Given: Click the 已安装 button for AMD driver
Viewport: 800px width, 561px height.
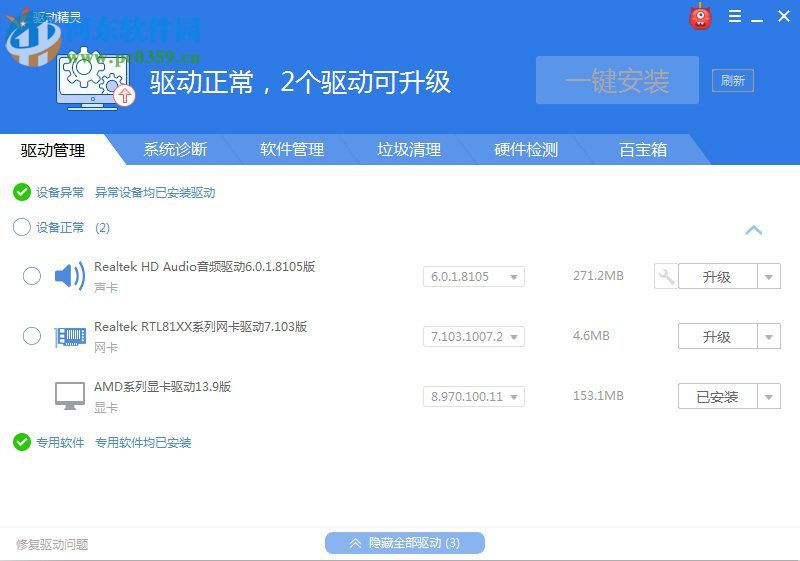Looking at the screenshot, I should 717,396.
